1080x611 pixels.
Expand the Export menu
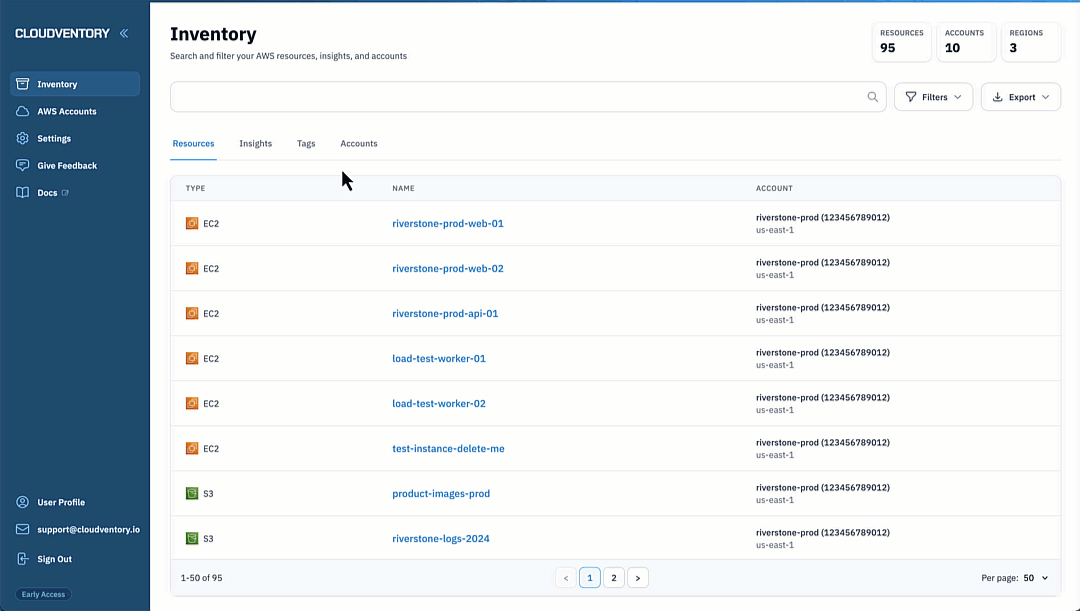click(x=1020, y=96)
